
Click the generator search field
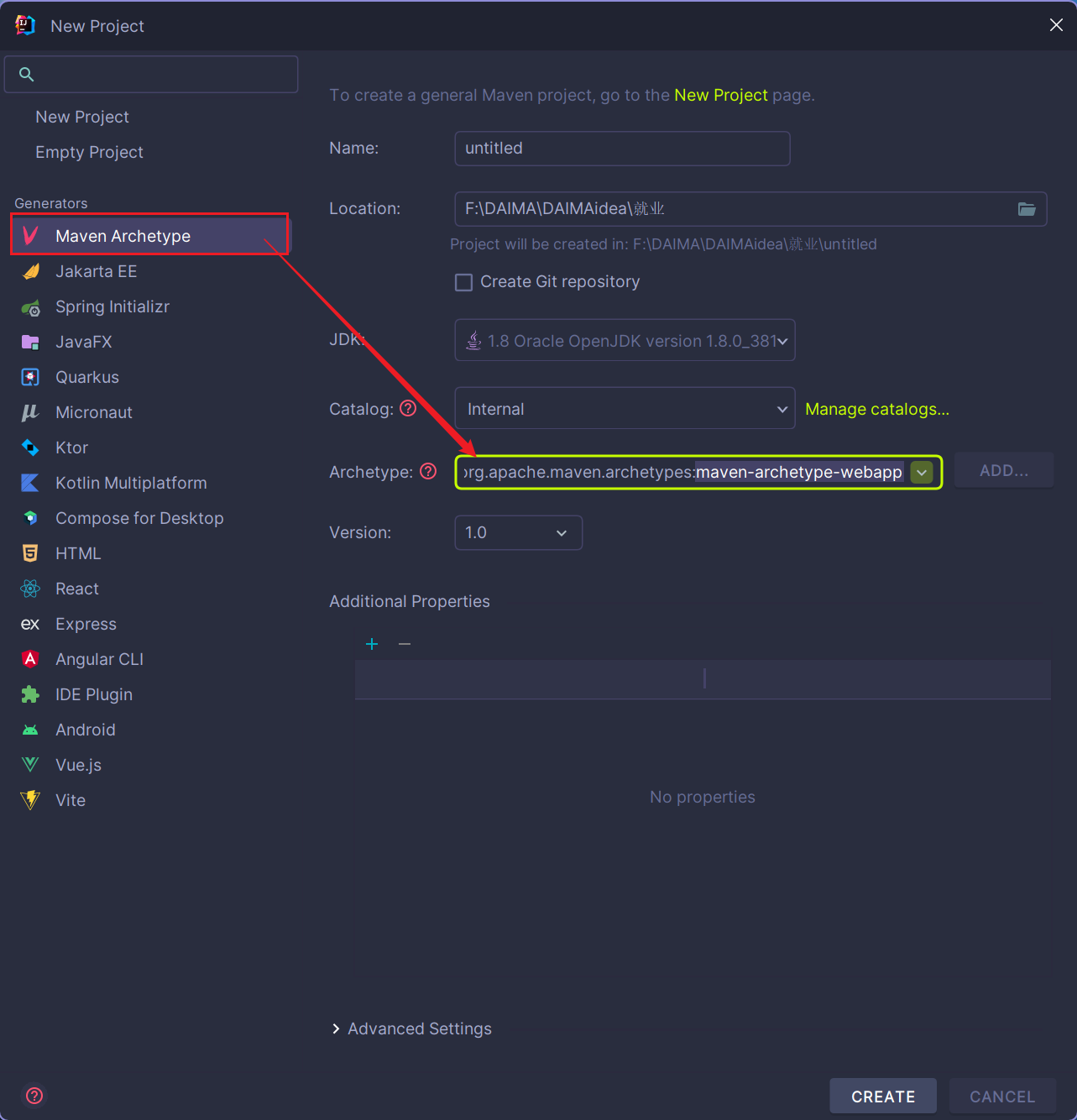tap(151, 75)
